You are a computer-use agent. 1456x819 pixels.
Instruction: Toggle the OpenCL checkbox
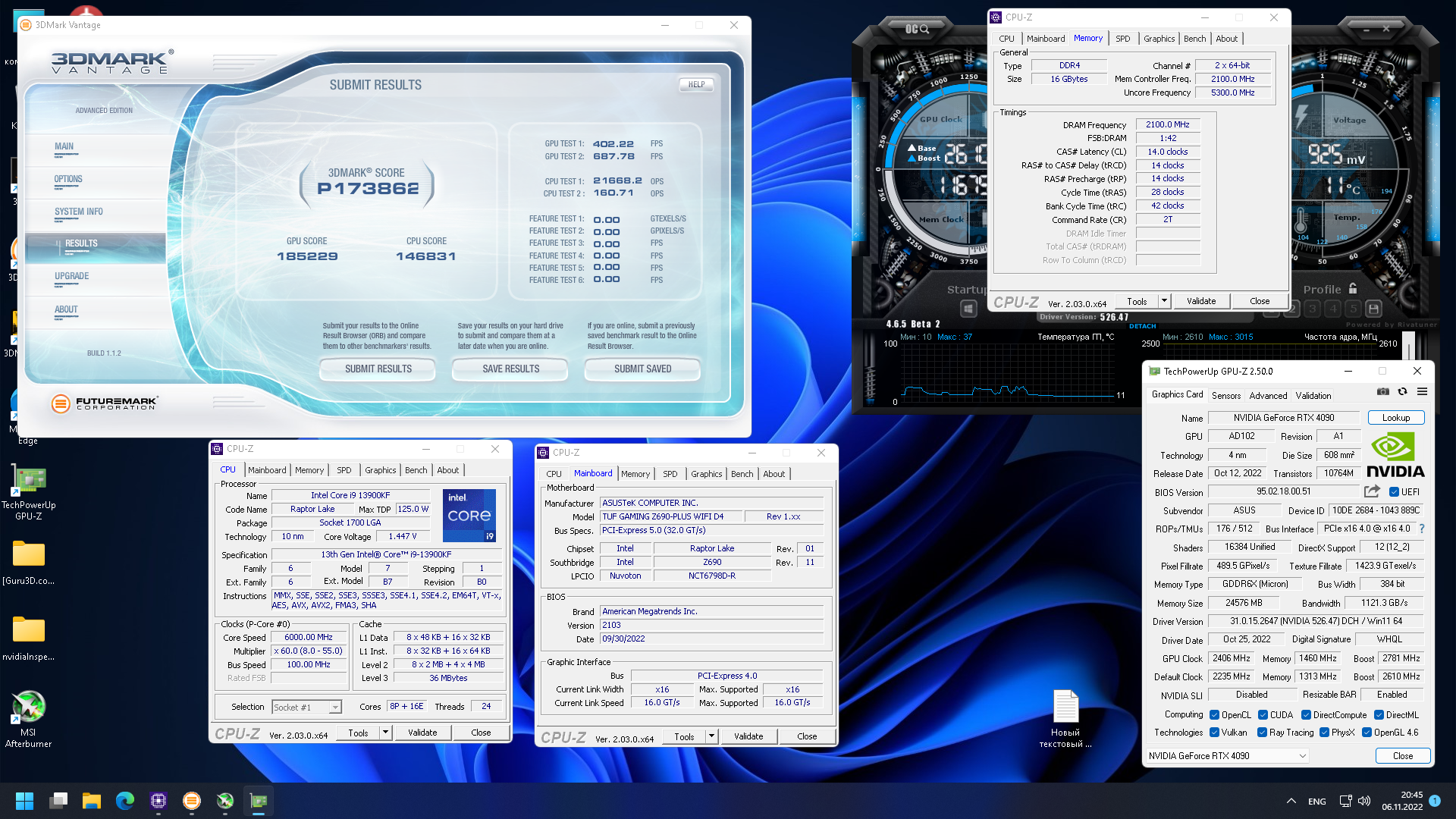pos(1215,714)
